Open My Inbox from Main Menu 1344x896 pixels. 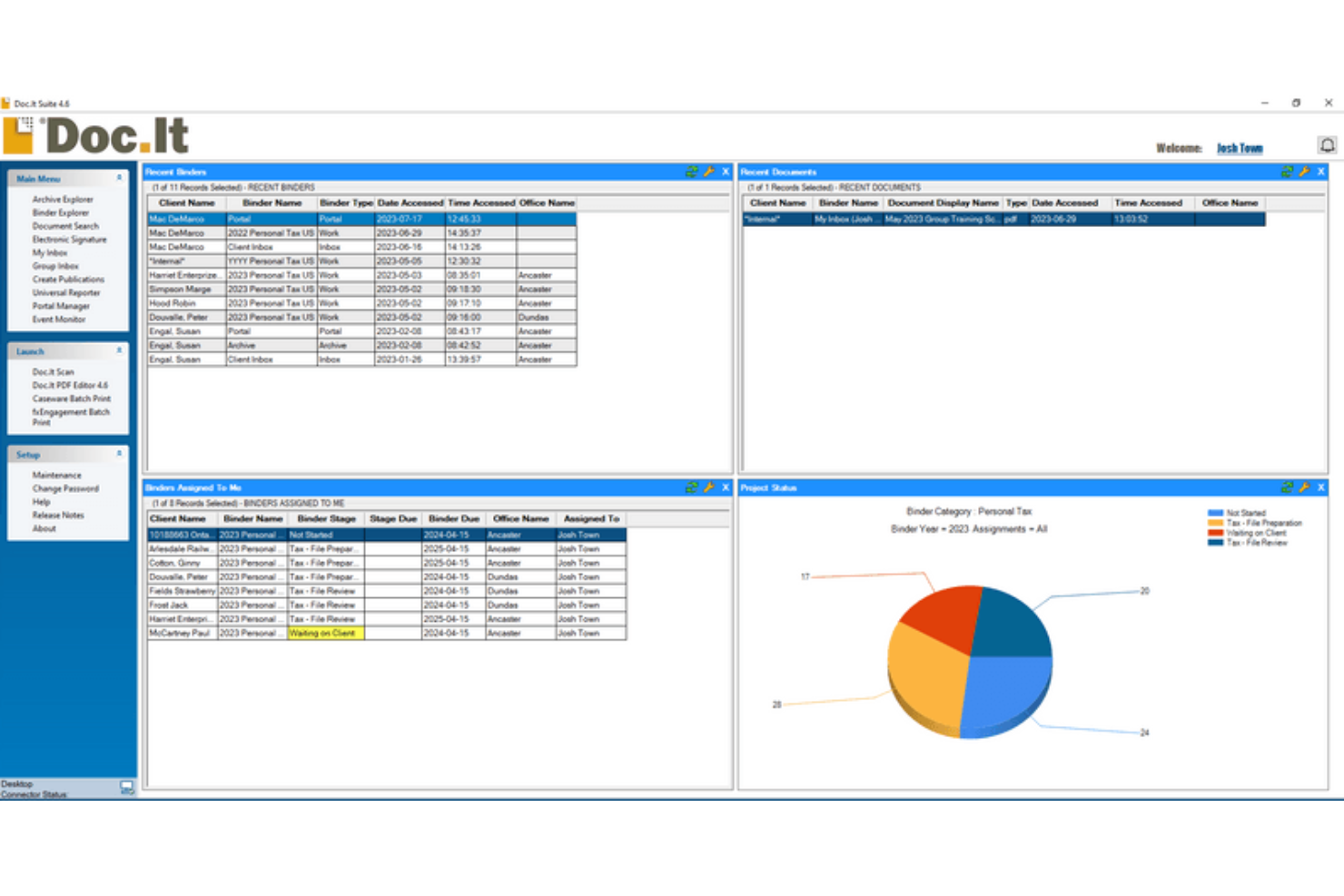coord(50,253)
